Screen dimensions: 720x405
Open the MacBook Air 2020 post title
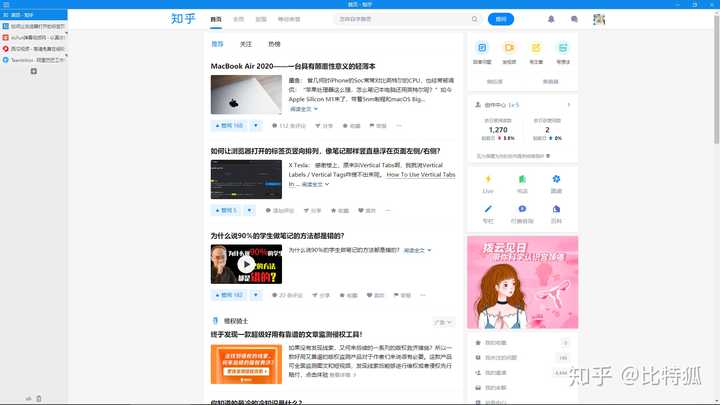tap(293, 67)
